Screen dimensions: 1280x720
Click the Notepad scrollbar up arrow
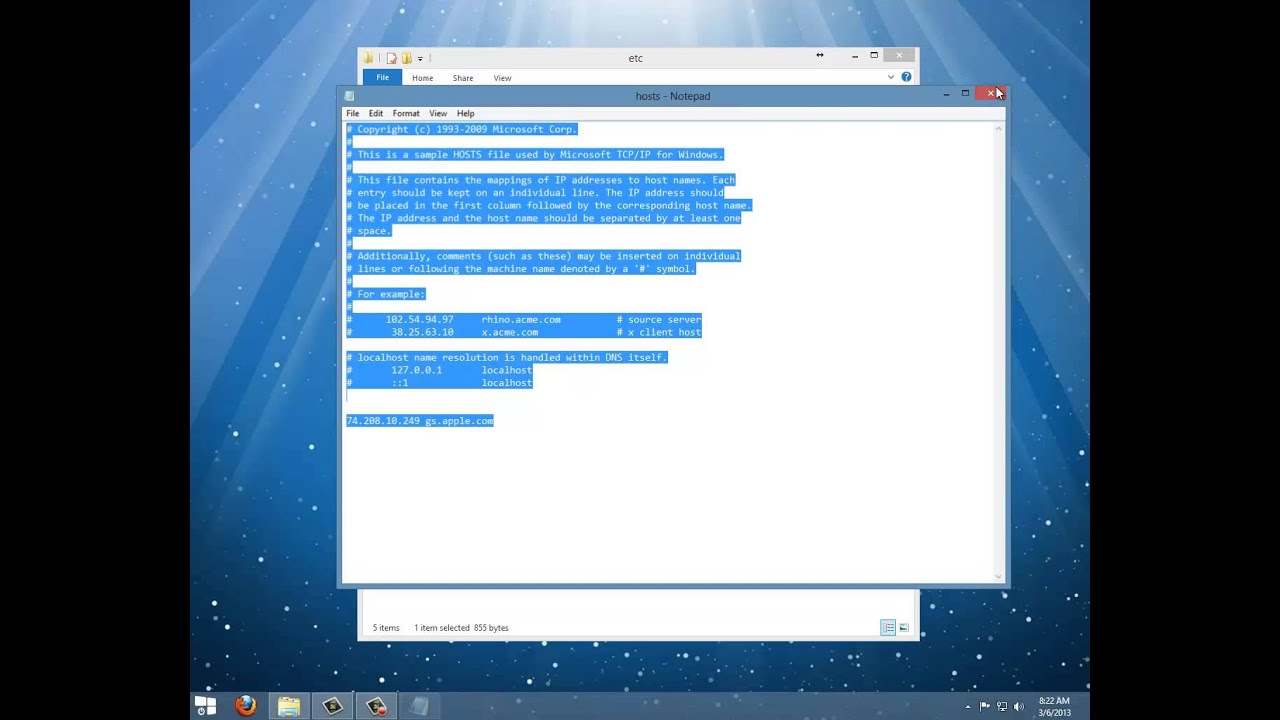(x=997, y=129)
